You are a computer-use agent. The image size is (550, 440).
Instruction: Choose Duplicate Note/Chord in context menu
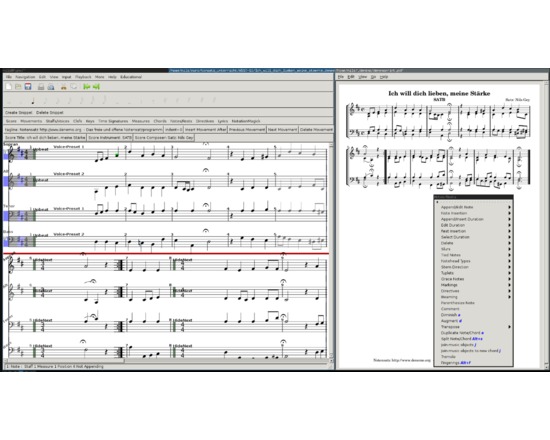tap(474, 333)
